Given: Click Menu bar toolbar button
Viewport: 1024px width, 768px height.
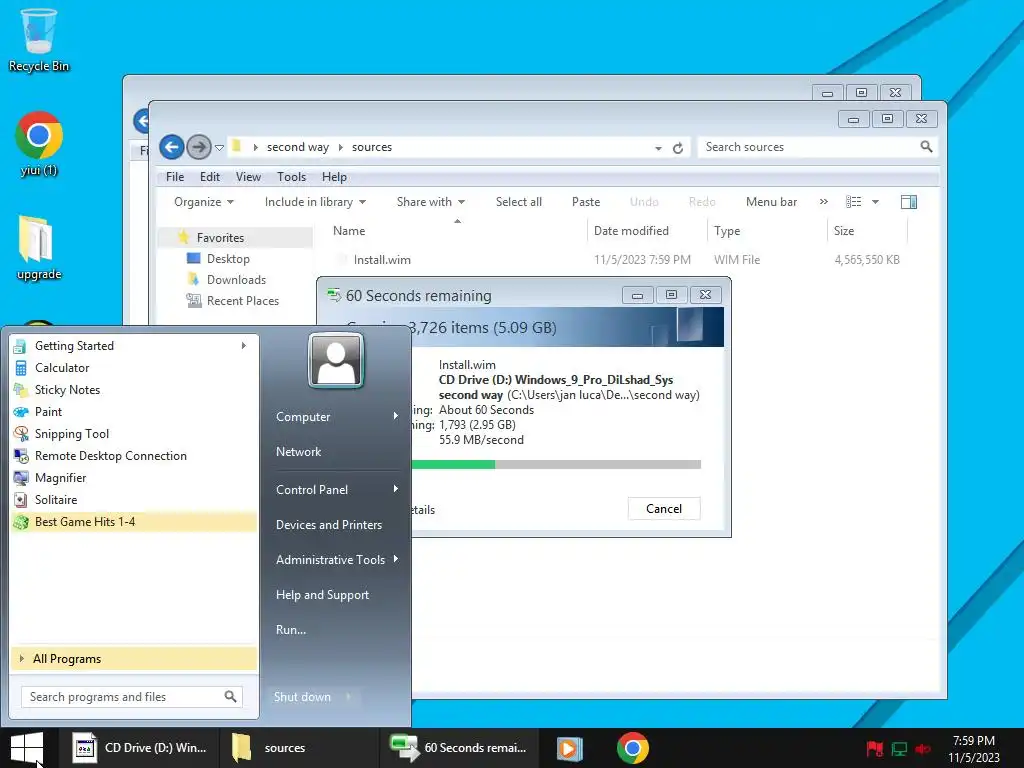Looking at the screenshot, I should click(771, 202).
